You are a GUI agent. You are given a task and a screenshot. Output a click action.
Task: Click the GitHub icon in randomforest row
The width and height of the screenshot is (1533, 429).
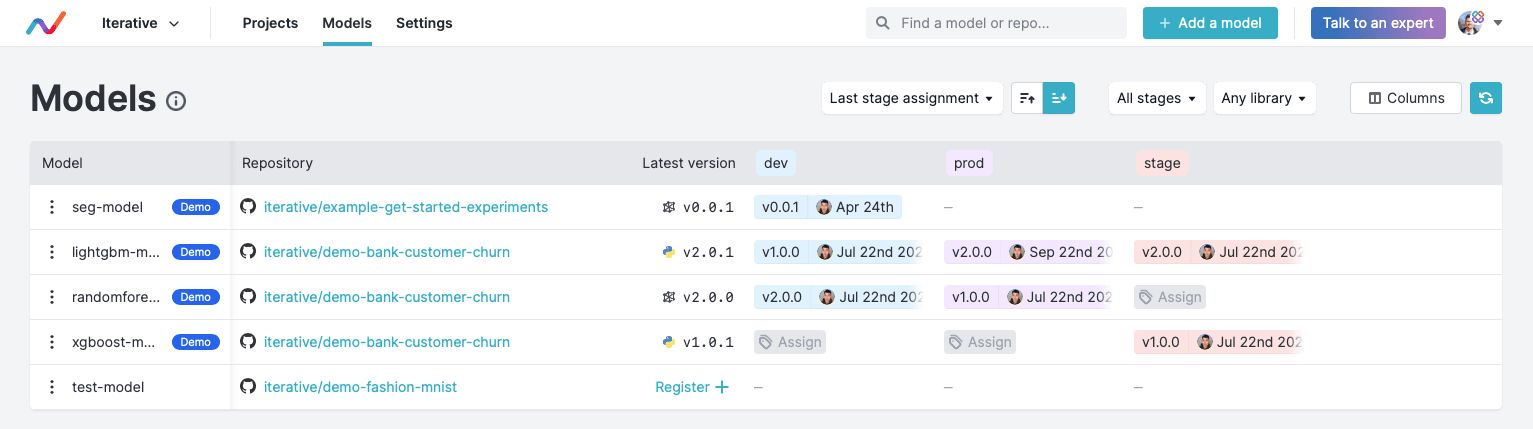coord(248,297)
